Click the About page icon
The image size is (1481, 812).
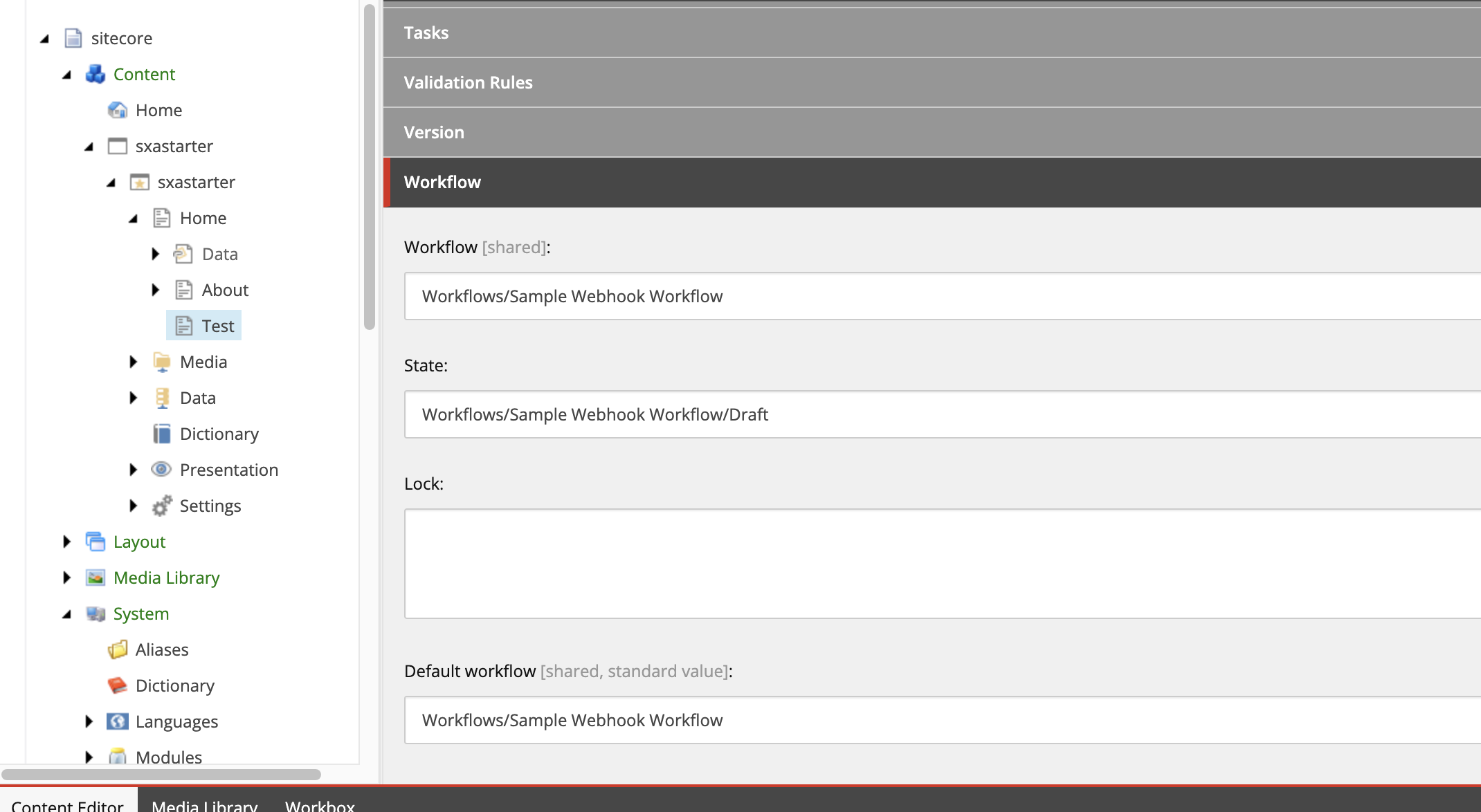pos(183,290)
